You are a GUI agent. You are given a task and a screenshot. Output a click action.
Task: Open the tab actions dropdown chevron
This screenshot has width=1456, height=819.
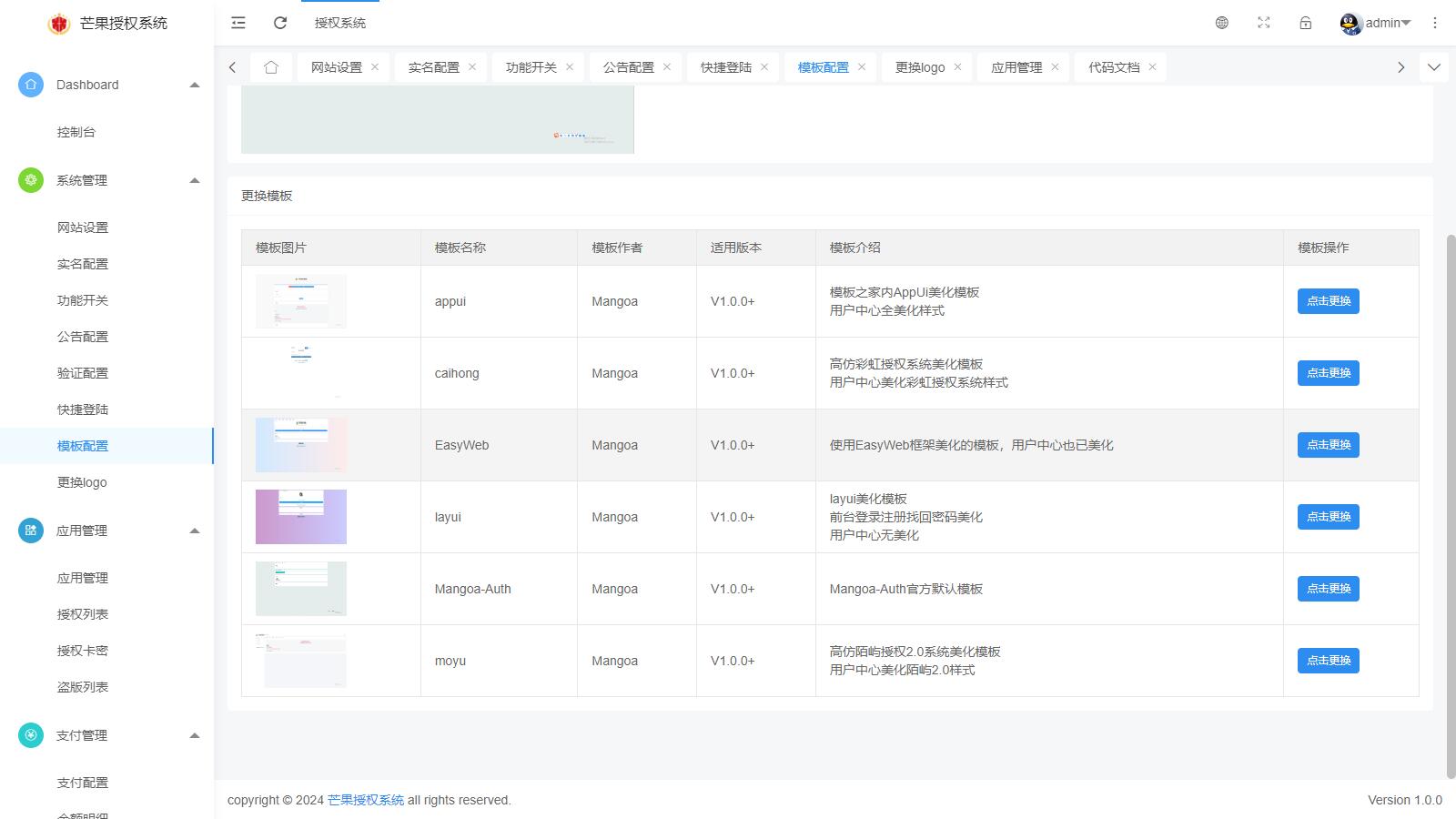pos(1434,67)
